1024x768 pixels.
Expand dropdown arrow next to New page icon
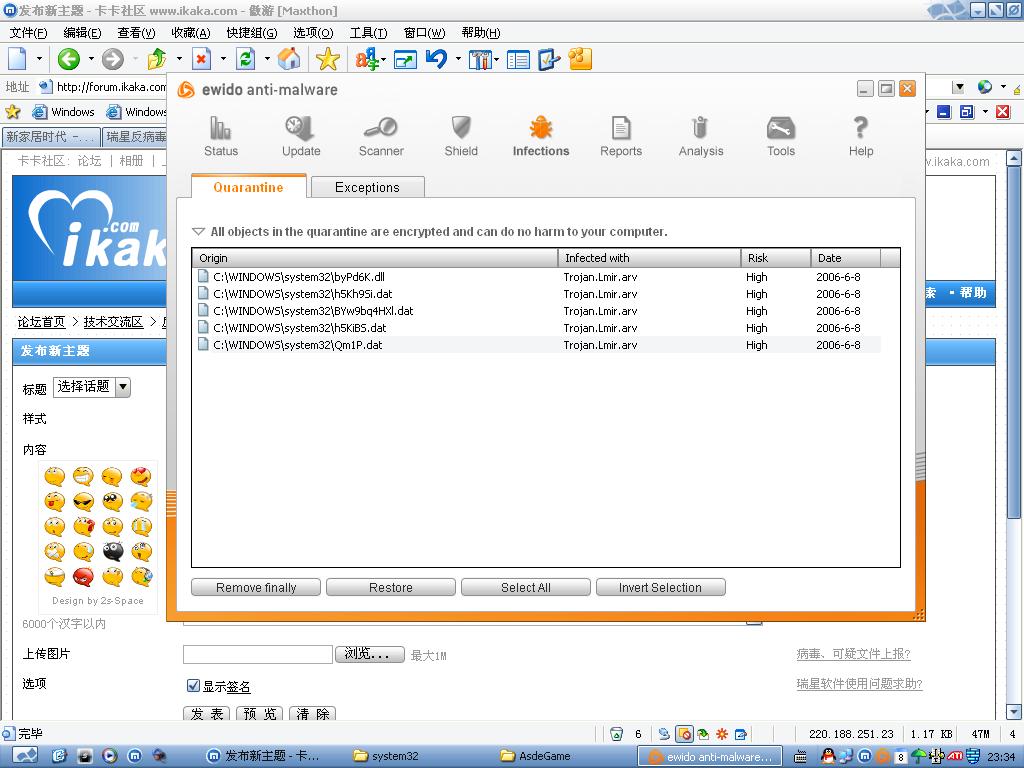tap(39, 59)
